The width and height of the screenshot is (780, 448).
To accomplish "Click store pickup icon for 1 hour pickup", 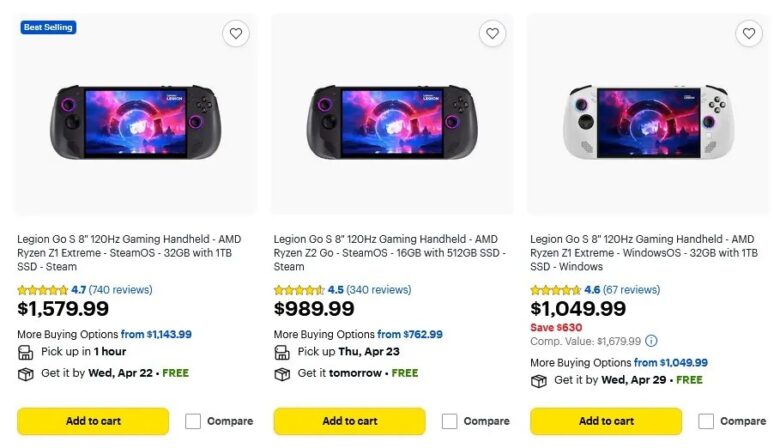I will [x=26, y=352].
